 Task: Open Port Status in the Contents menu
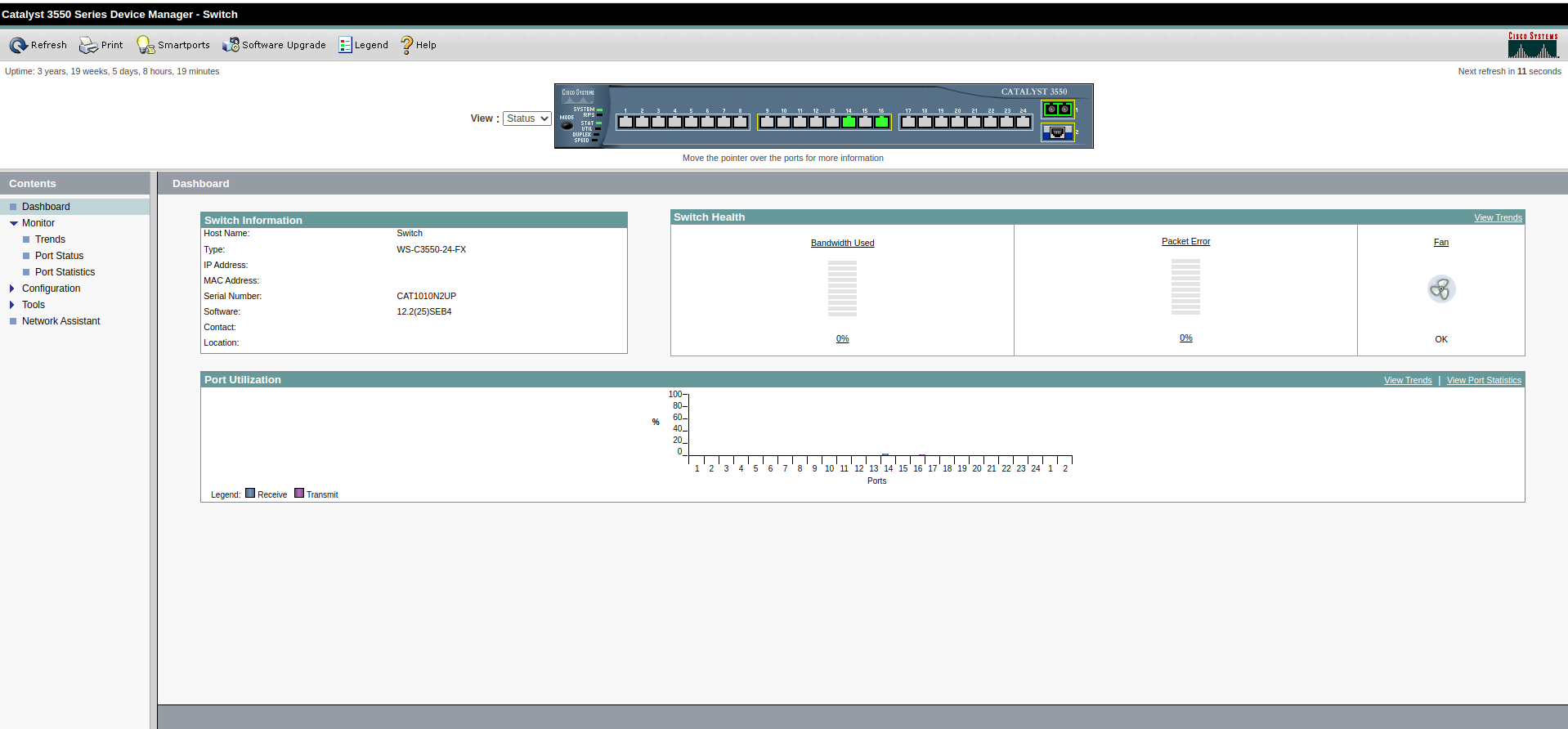[59, 256]
